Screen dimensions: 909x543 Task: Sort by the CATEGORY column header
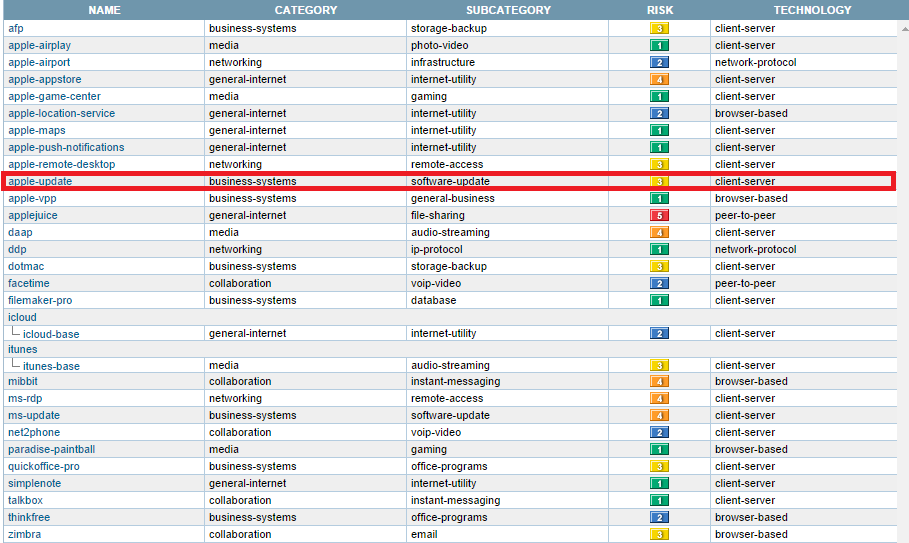coord(306,10)
